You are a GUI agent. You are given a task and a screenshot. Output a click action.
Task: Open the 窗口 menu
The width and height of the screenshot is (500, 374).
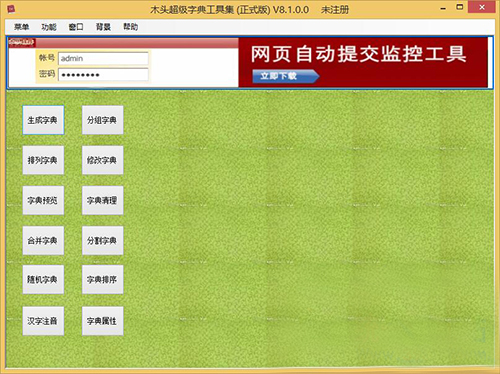76,27
